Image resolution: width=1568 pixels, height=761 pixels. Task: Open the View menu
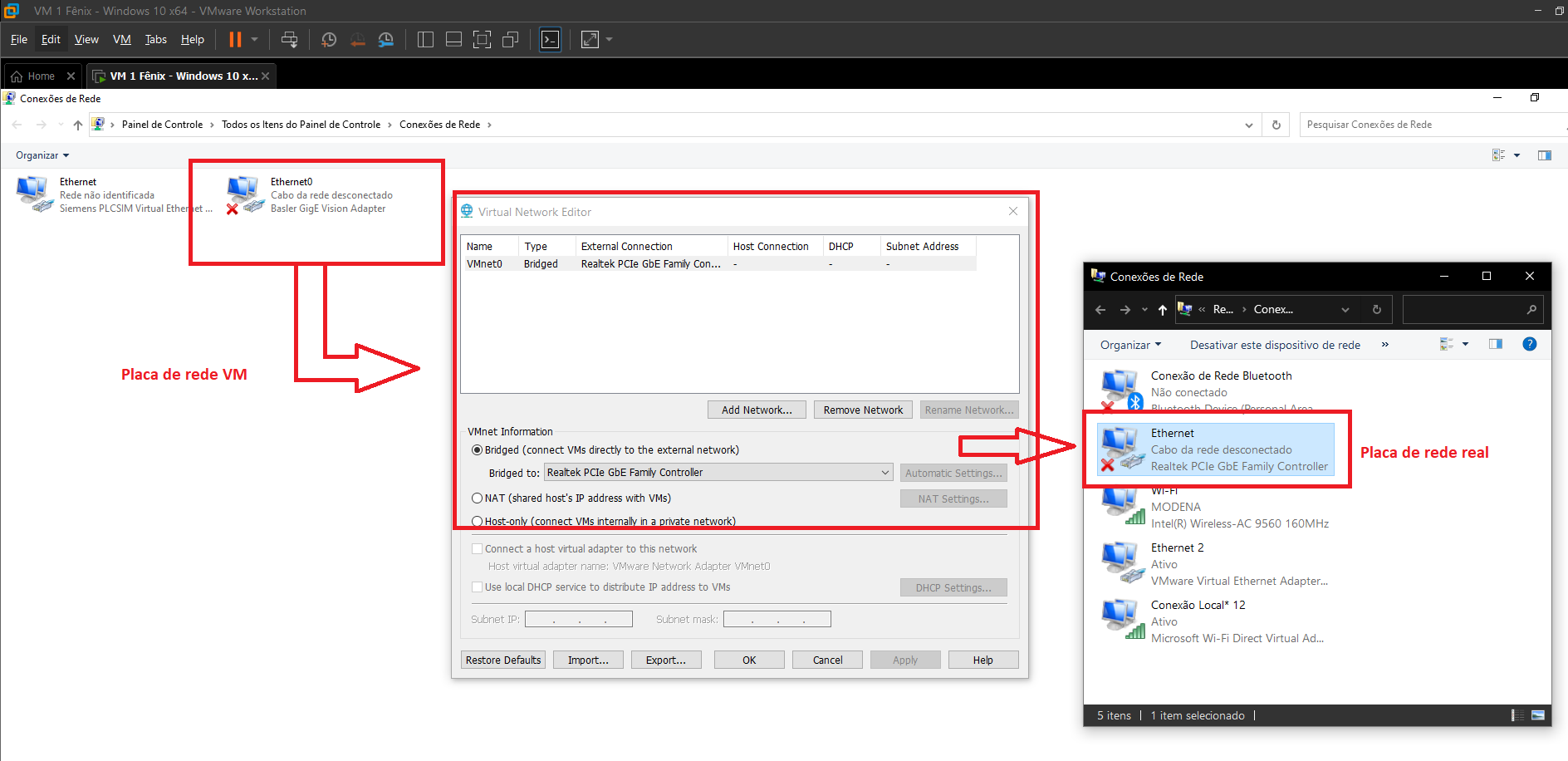coord(86,39)
